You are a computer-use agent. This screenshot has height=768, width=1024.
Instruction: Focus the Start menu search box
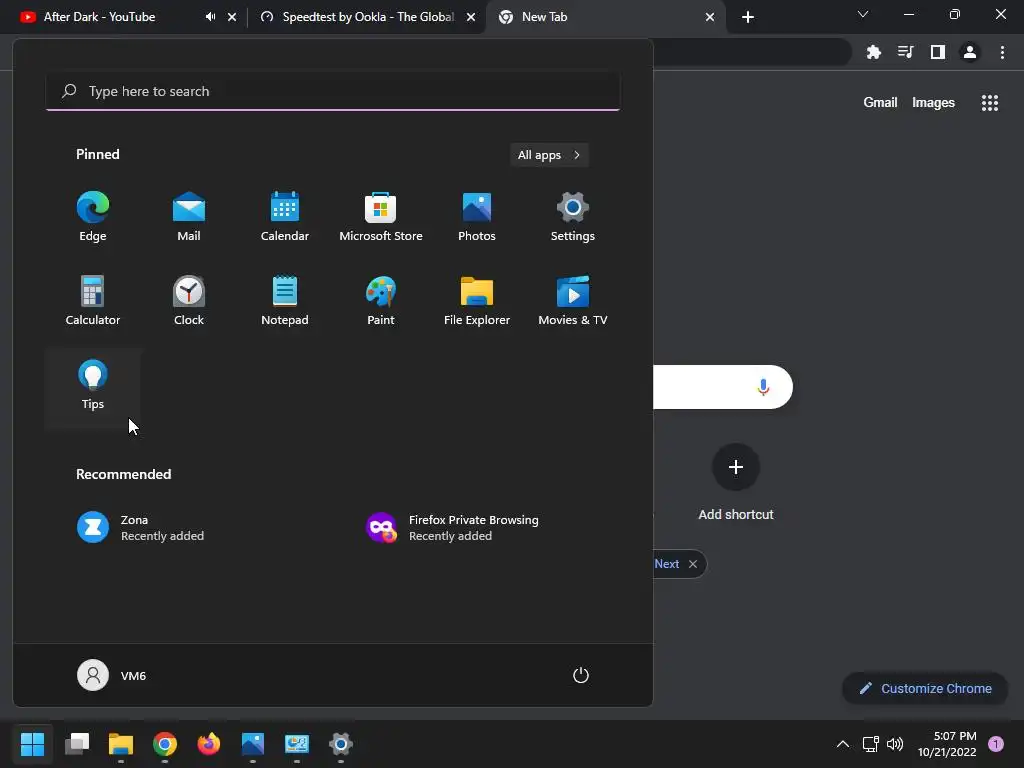pyautogui.click(x=333, y=91)
